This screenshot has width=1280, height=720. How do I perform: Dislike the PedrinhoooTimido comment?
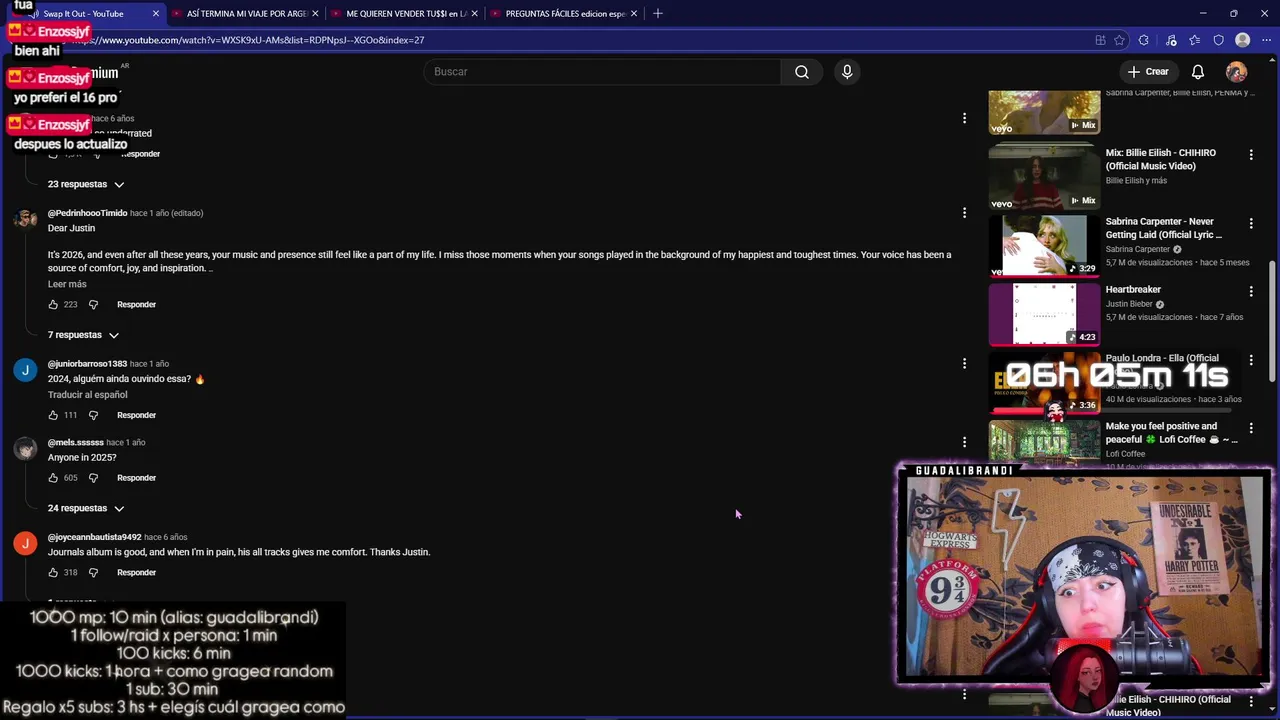(x=93, y=304)
